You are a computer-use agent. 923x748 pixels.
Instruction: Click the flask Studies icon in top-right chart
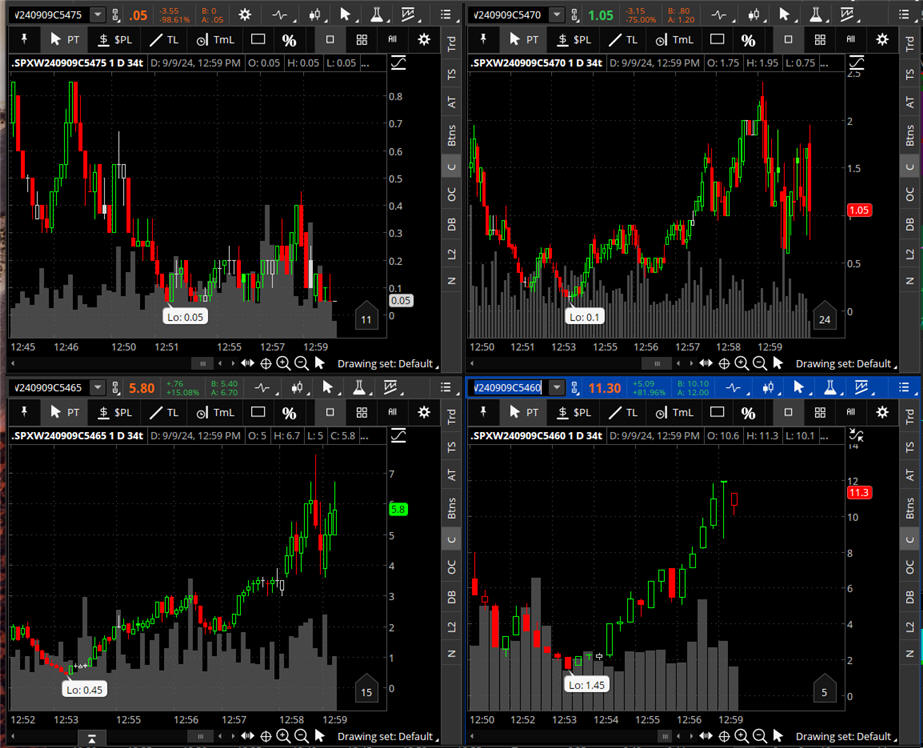[817, 15]
